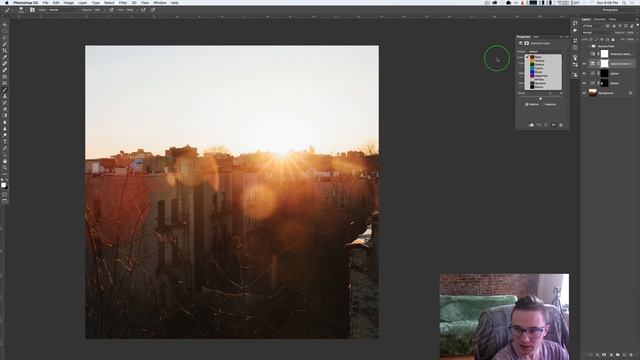Select the Absolute radio option
The image size is (640, 360).
coord(549,104)
